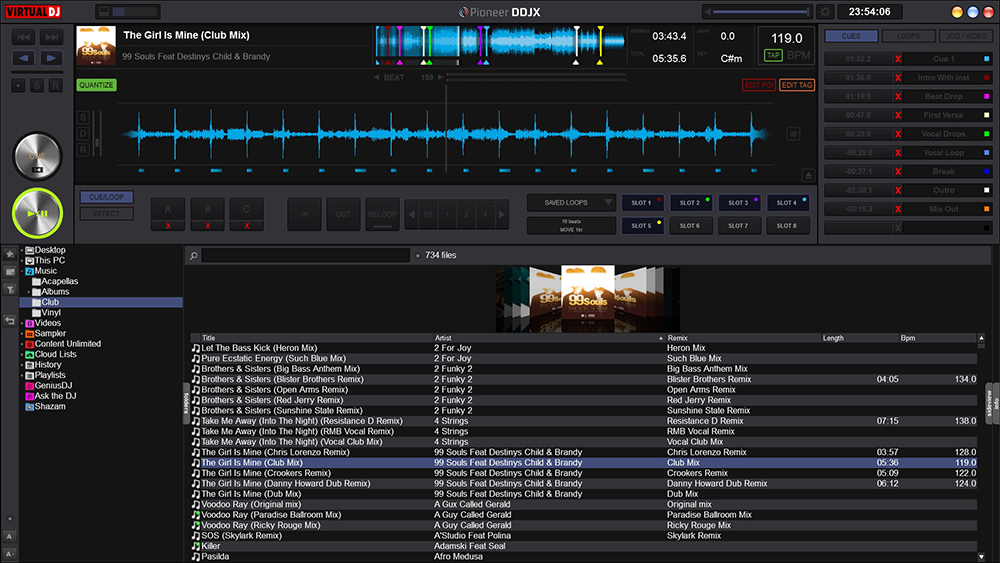Toggle the green QUANTIZE button

pos(96,85)
